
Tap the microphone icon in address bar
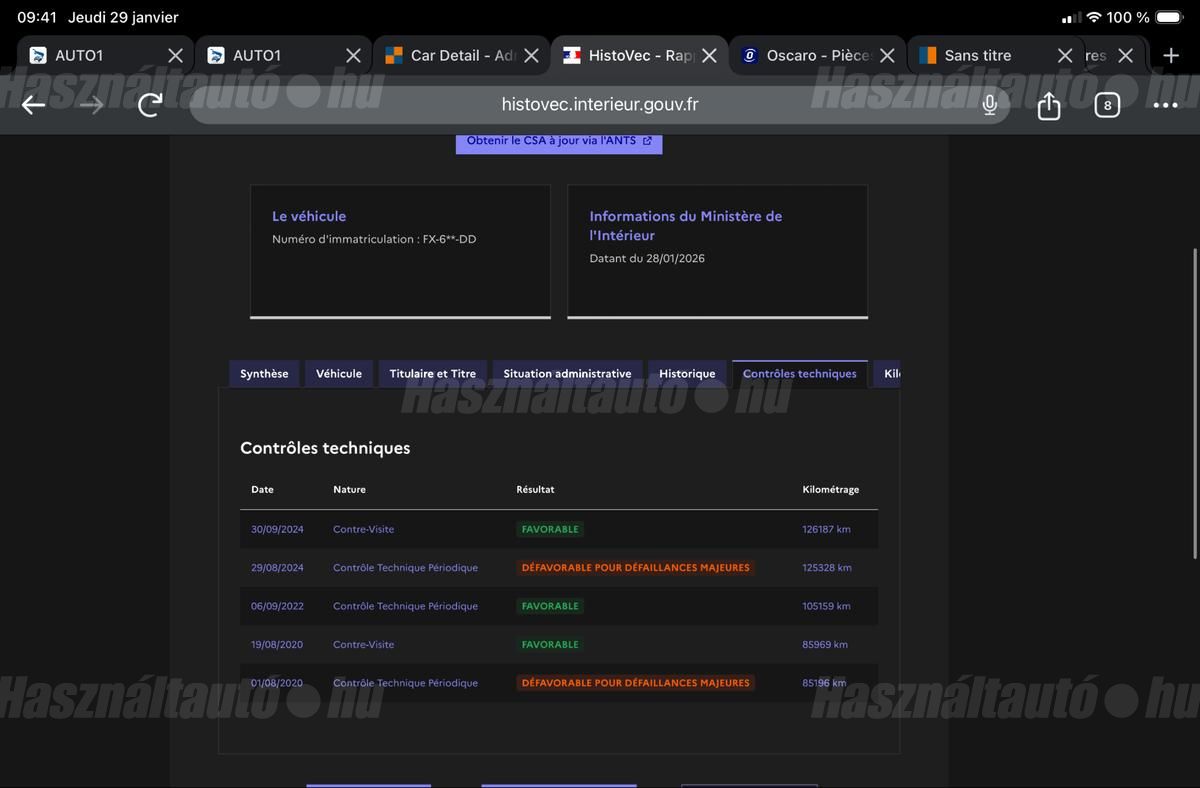(990, 105)
